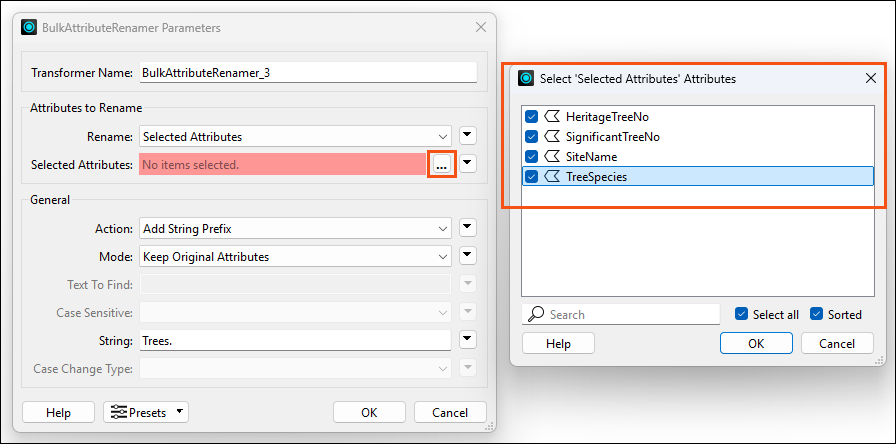The width and height of the screenshot is (896, 444).
Task: Open the Selected Attributes ellipsis picker
Action: (x=441, y=165)
